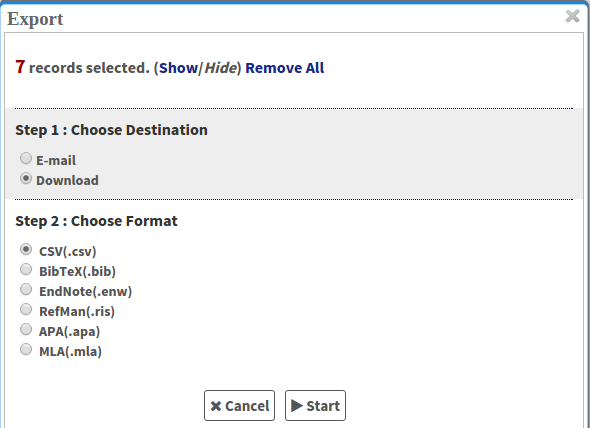Choose RefMan(.ris) format radio button
590x428 pixels.
tap(26, 309)
